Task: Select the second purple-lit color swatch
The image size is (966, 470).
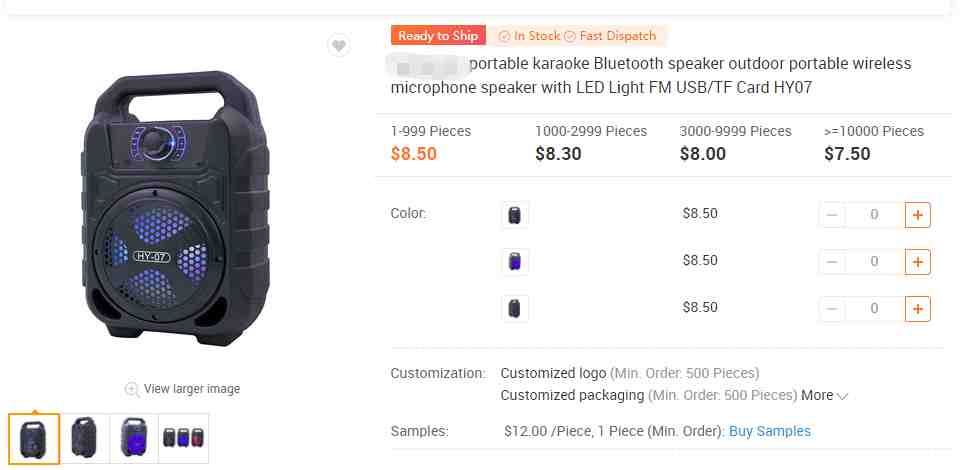Action: [x=515, y=261]
